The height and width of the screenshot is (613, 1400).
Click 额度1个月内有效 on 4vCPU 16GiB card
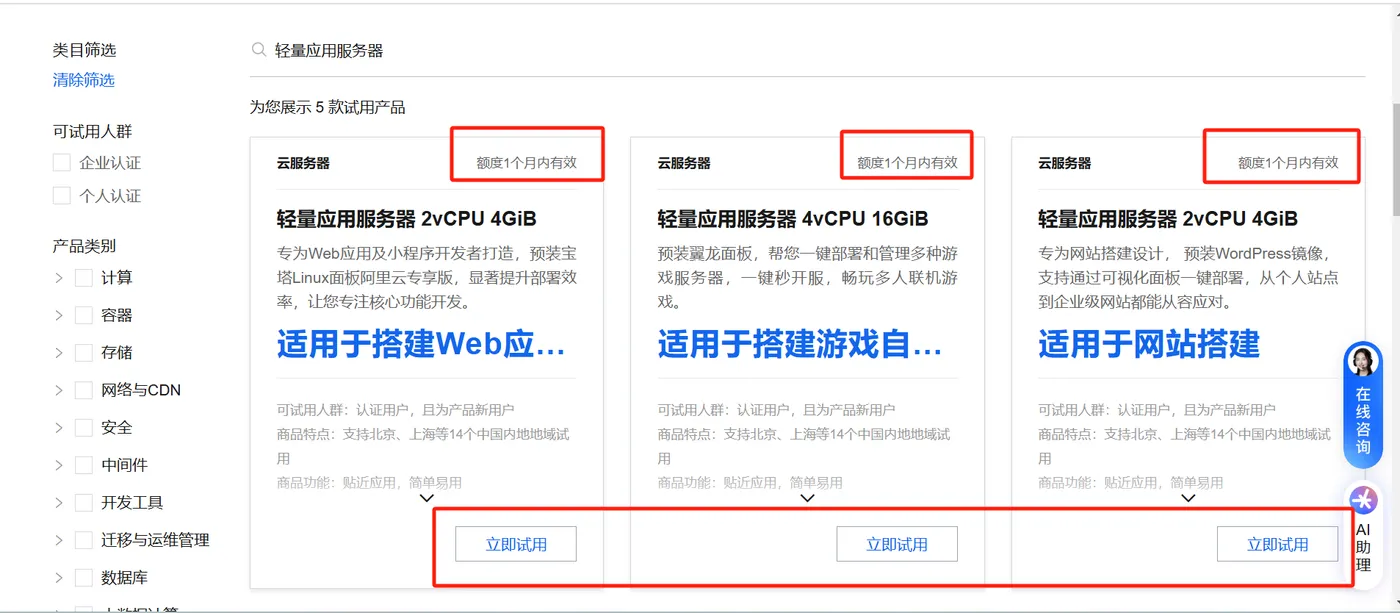[907, 163]
